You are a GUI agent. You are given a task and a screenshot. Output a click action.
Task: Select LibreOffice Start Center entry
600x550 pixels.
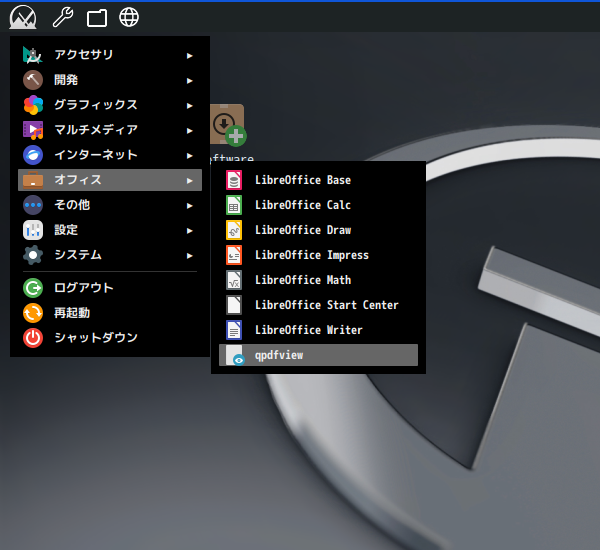pyautogui.click(x=326, y=305)
